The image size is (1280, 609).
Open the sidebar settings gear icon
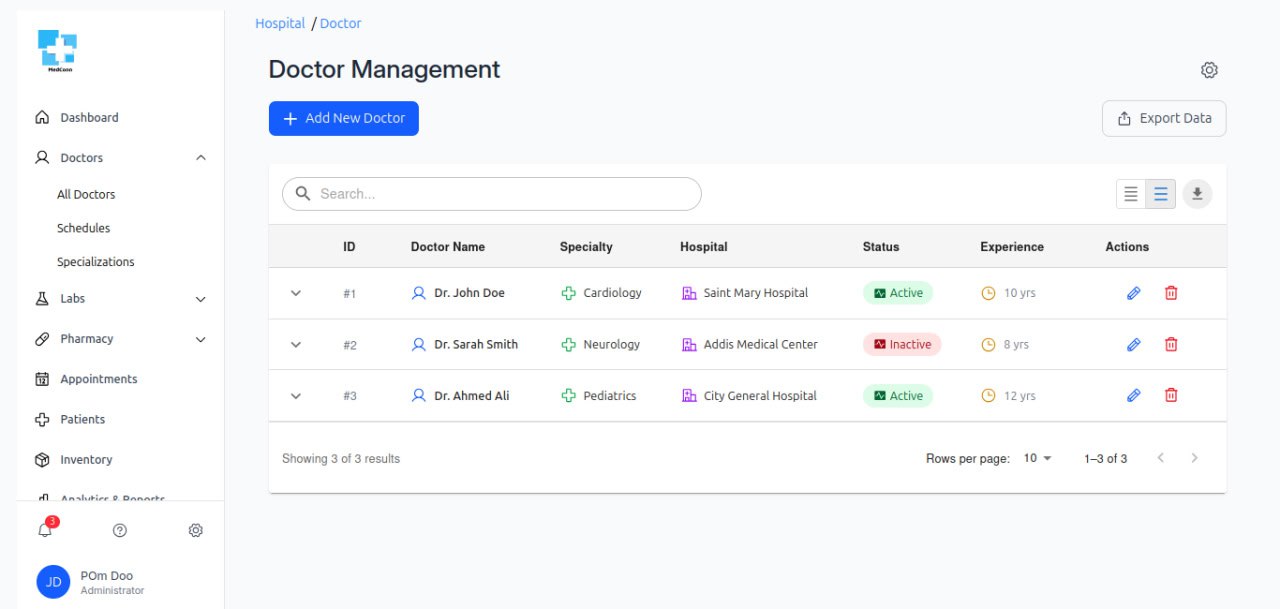coord(196,530)
